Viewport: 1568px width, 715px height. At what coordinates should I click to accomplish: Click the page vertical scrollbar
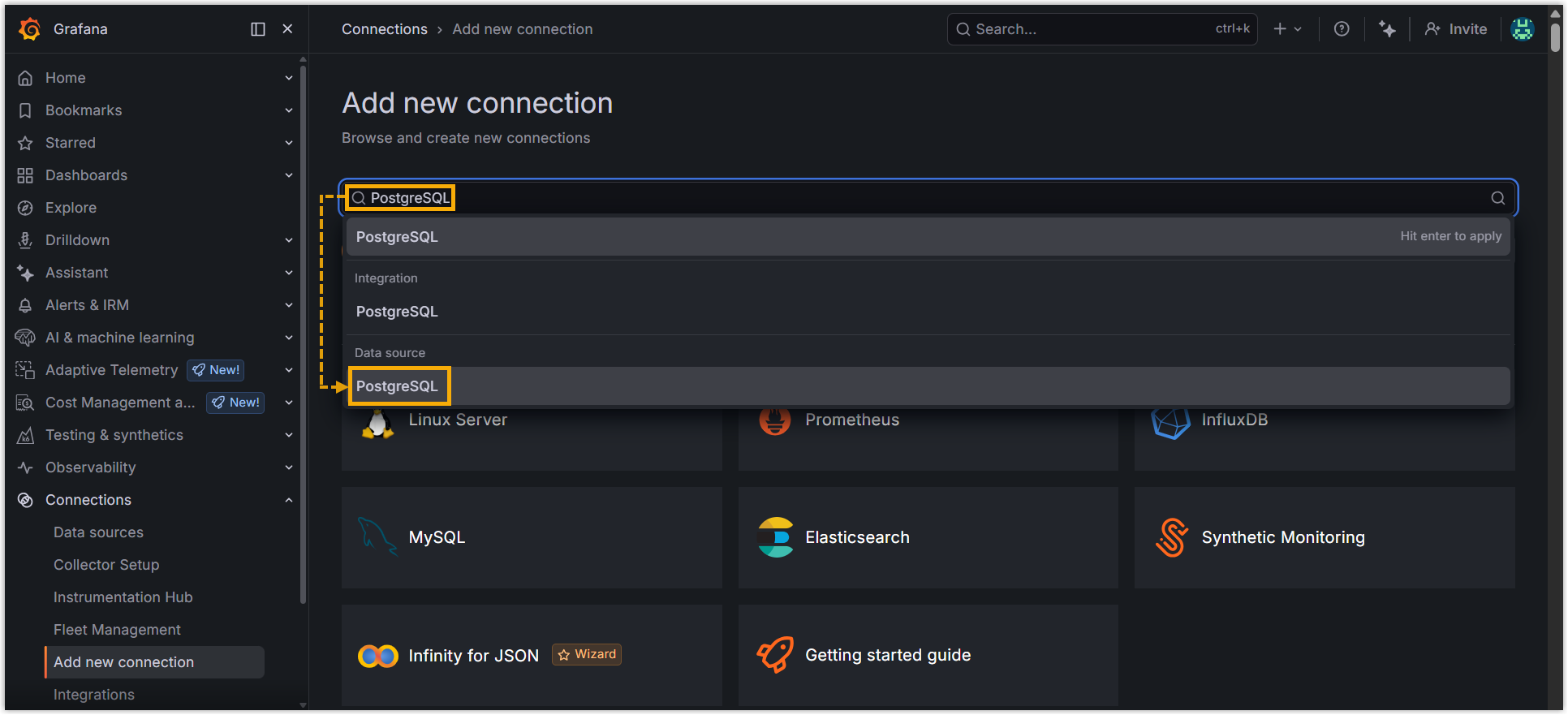(x=1555, y=38)
